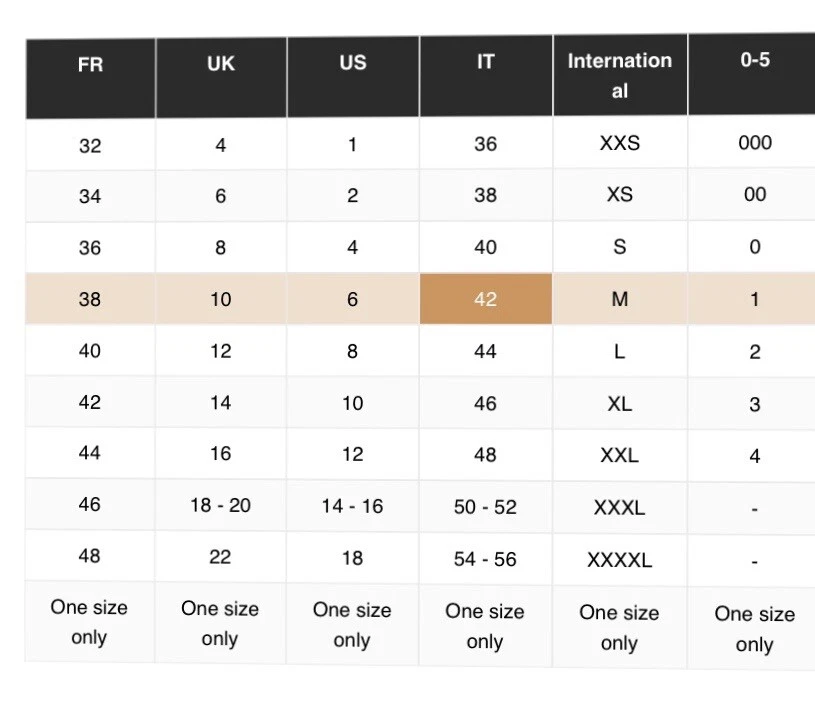The height and width of the screenshot is (709, 815).
Task: Select the XL international size cell
Action: (x=620, y=404)
